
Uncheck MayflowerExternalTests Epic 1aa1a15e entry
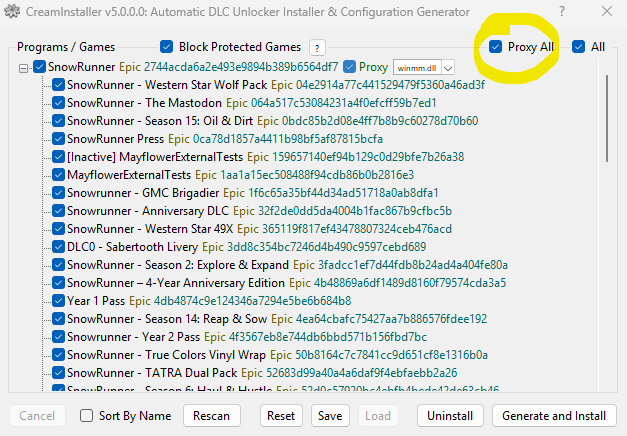(x=58, y=175)
